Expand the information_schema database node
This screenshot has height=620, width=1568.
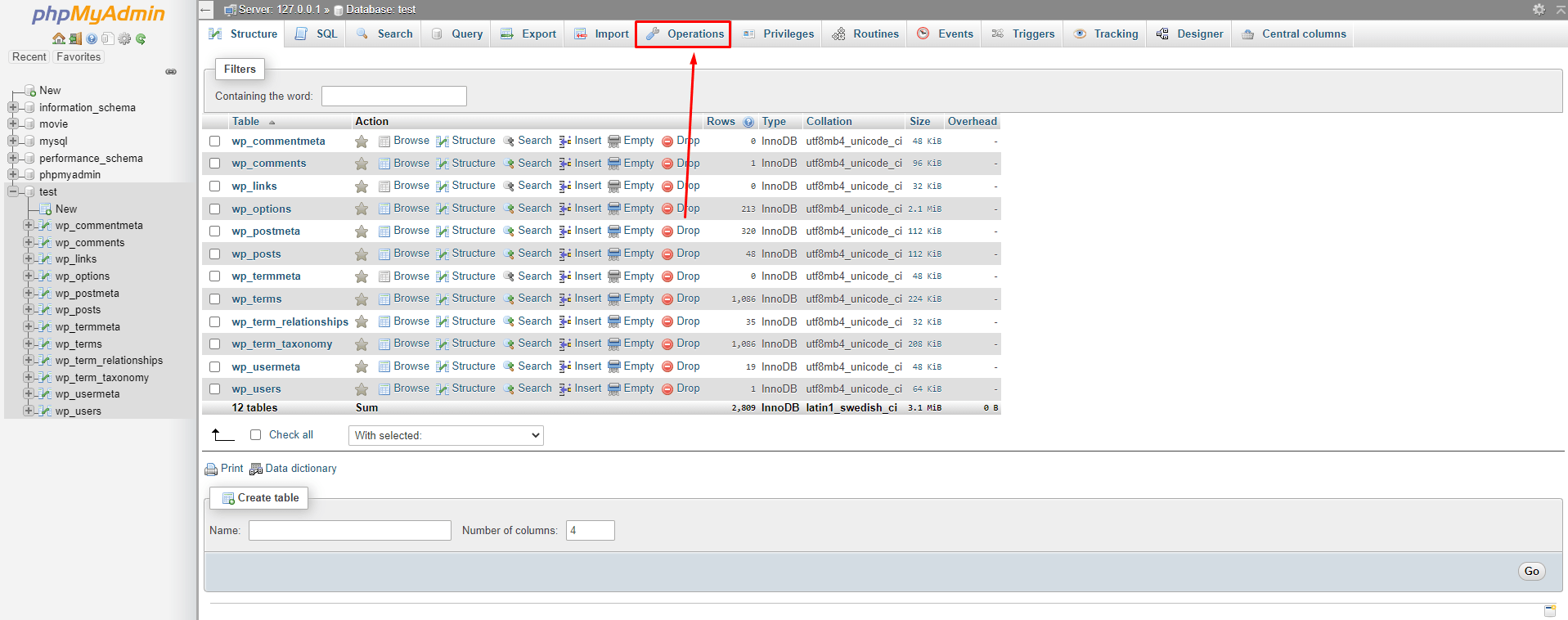pyautogui.click(x=12, y=107)
